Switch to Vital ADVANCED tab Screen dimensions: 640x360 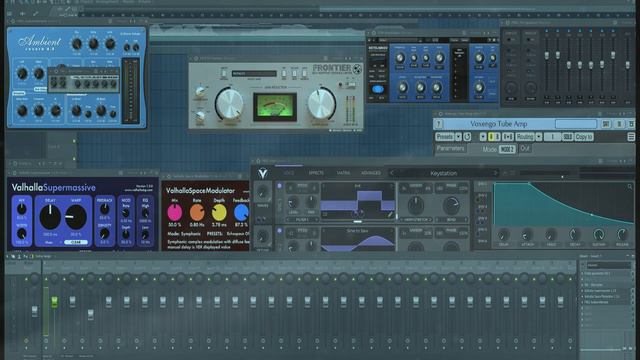tap(371, 173)
